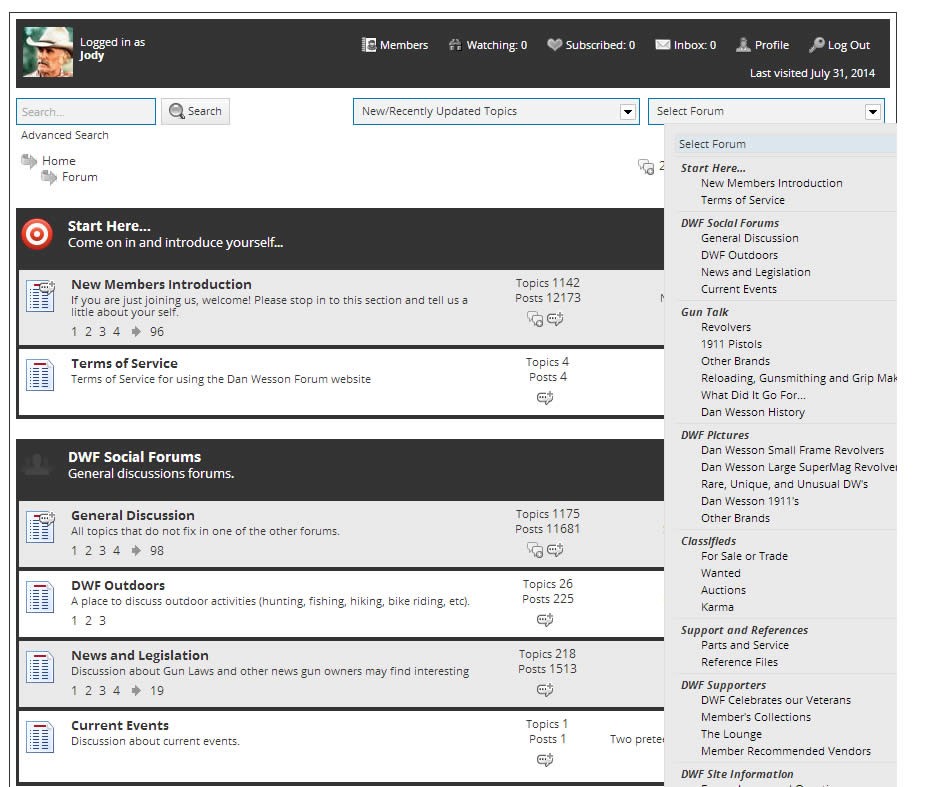Image resolution: width=929 pixels, height=787 pixels.
Task: Go to page 19 of News and Legislation
Action: 157,691
